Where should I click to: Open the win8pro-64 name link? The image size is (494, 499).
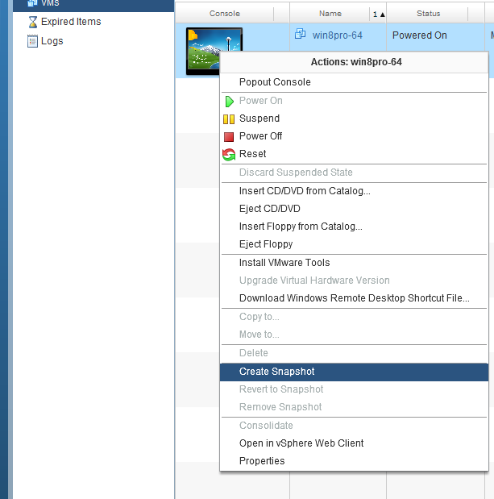point(337,35)
